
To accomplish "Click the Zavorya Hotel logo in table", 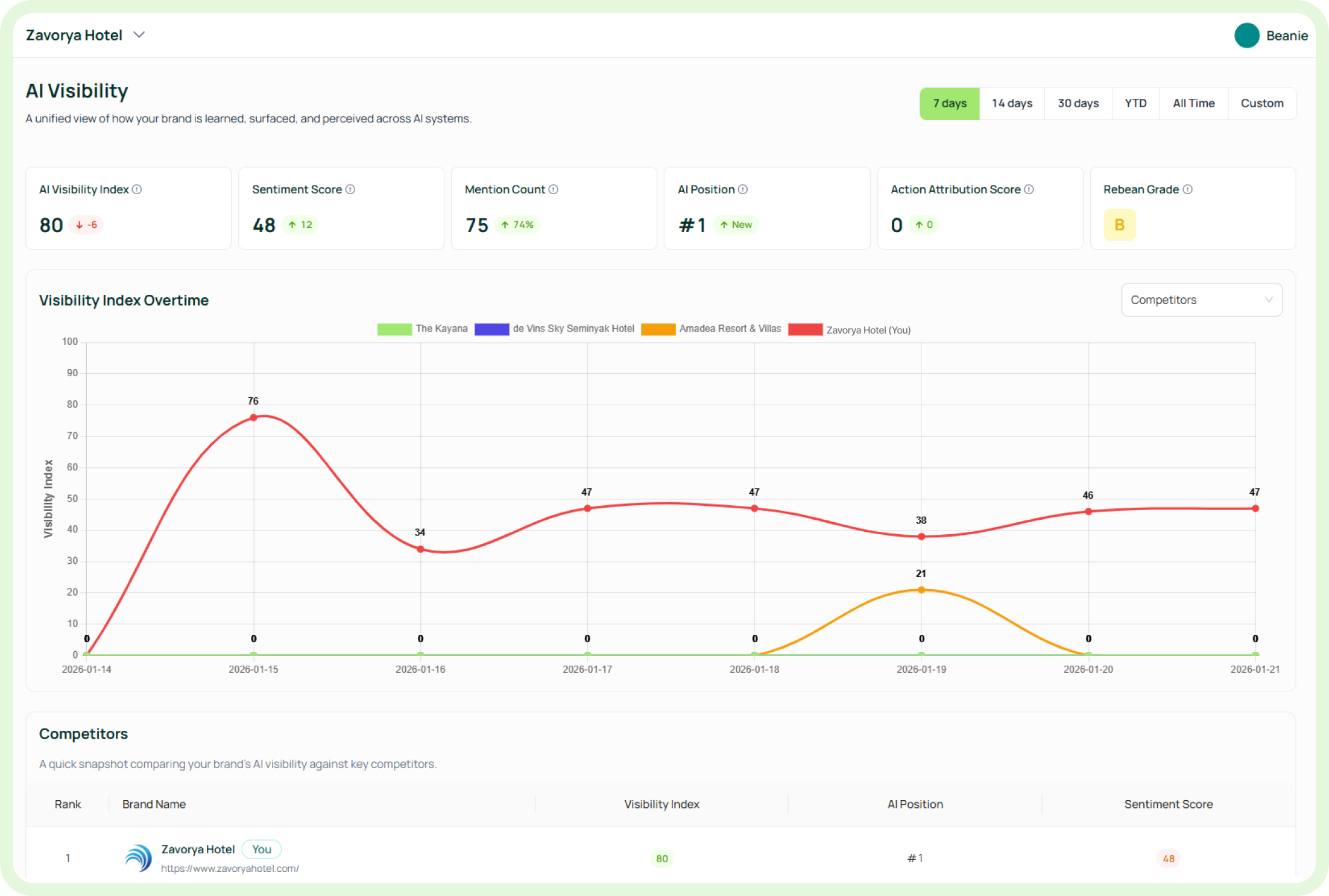I will pos(138,857).
